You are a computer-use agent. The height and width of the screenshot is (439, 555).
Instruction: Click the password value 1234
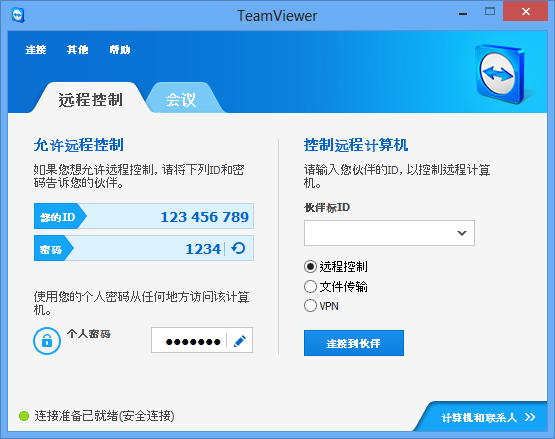click(x=203, y=249)
